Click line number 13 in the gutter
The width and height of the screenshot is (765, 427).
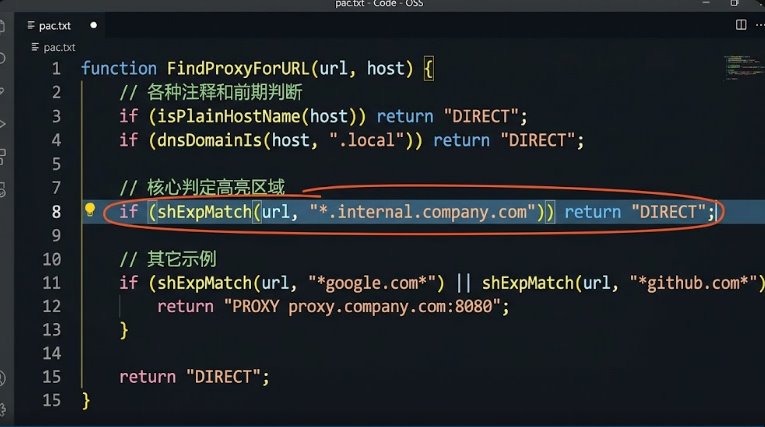[52, 330]
